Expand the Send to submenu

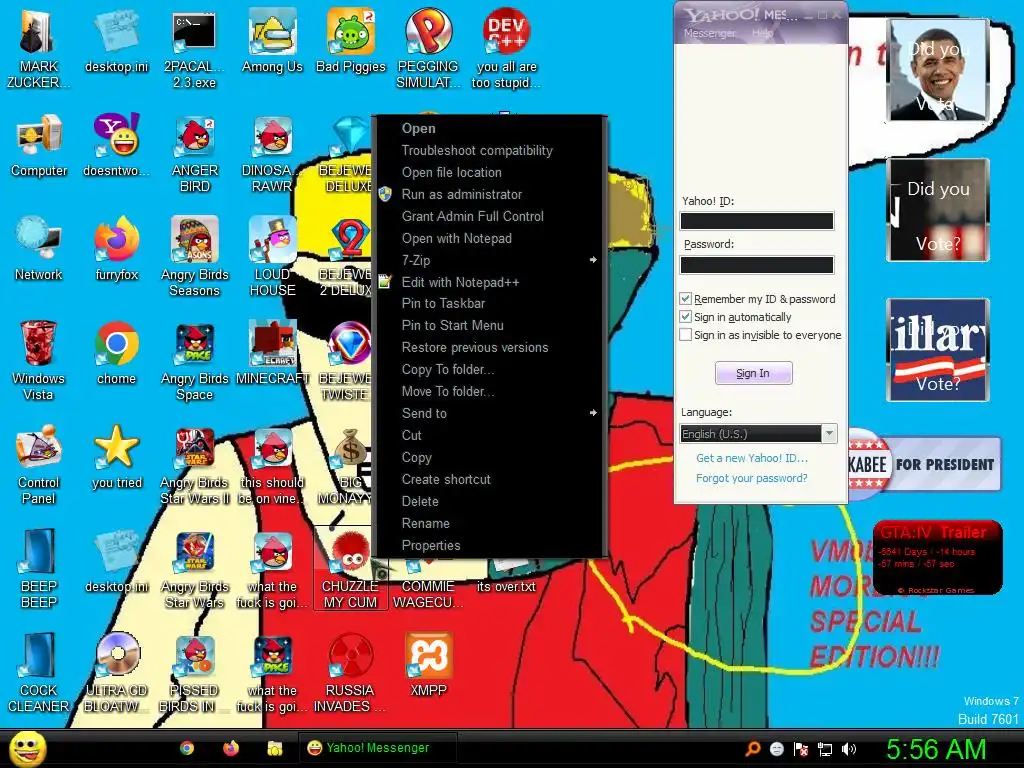click(x=490, y=413)
